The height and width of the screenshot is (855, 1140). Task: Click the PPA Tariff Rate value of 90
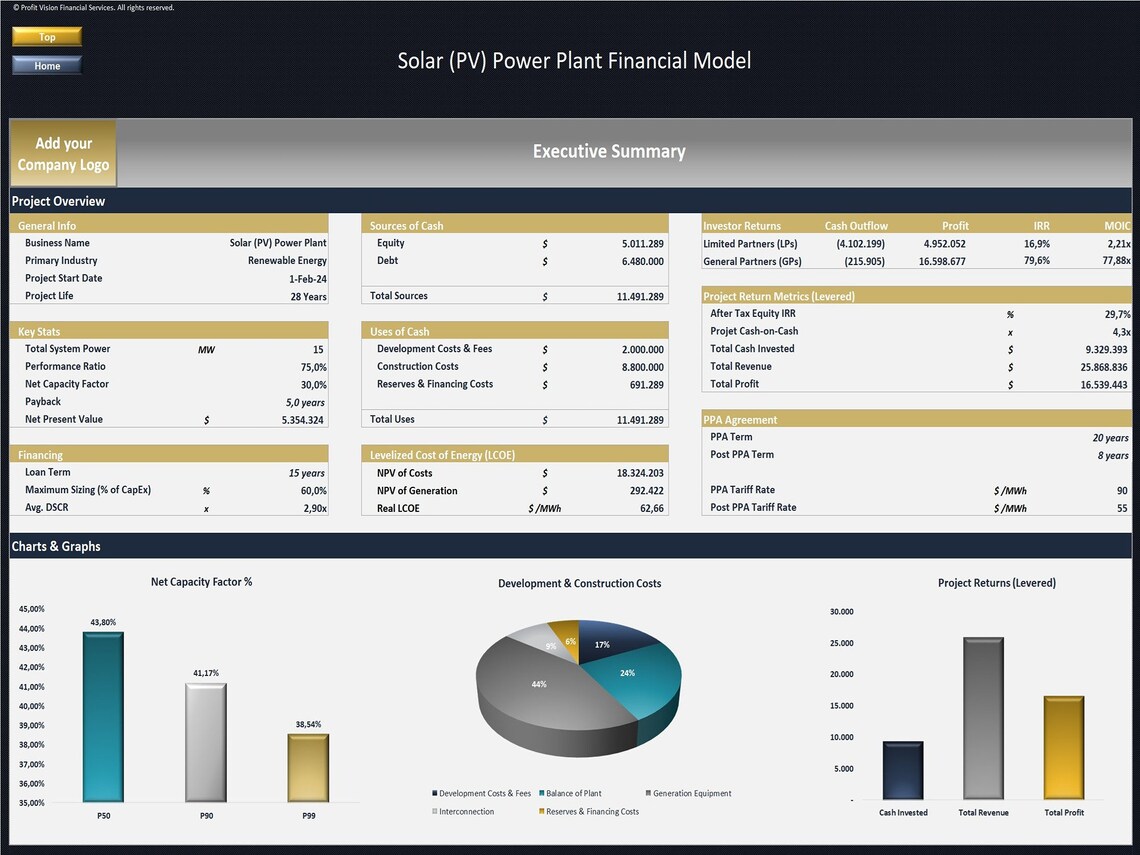click(x=1122, y=490)
